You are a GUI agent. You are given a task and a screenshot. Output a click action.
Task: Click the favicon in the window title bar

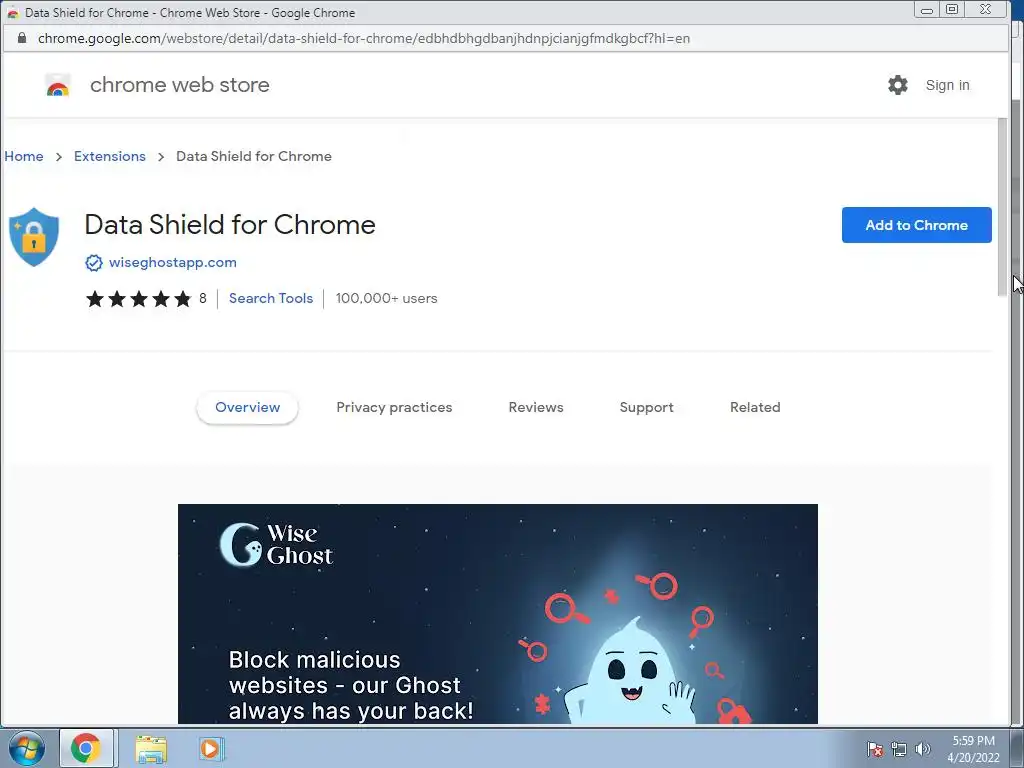pos(12,12)
